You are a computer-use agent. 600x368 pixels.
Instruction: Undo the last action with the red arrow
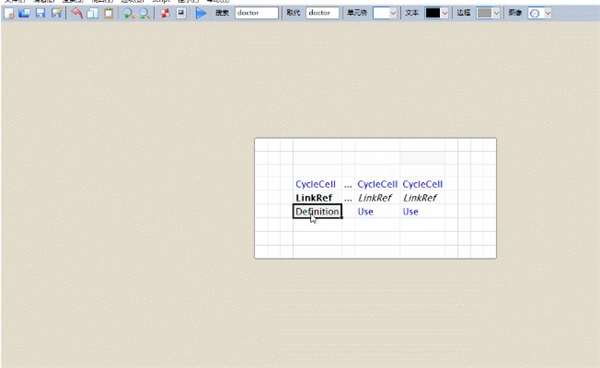click(x=77, y=13)
